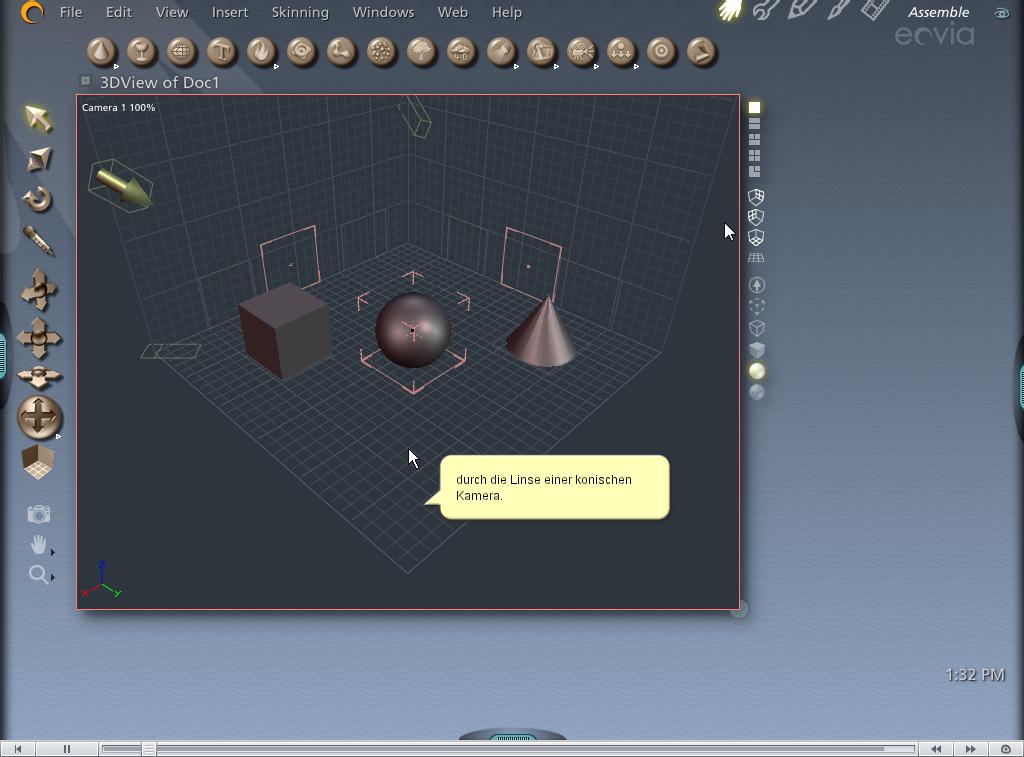The image size is (1024, 757).
Task: Toggle the bottom floor plane
Action: pyautogui.click(x=756, y=237)
